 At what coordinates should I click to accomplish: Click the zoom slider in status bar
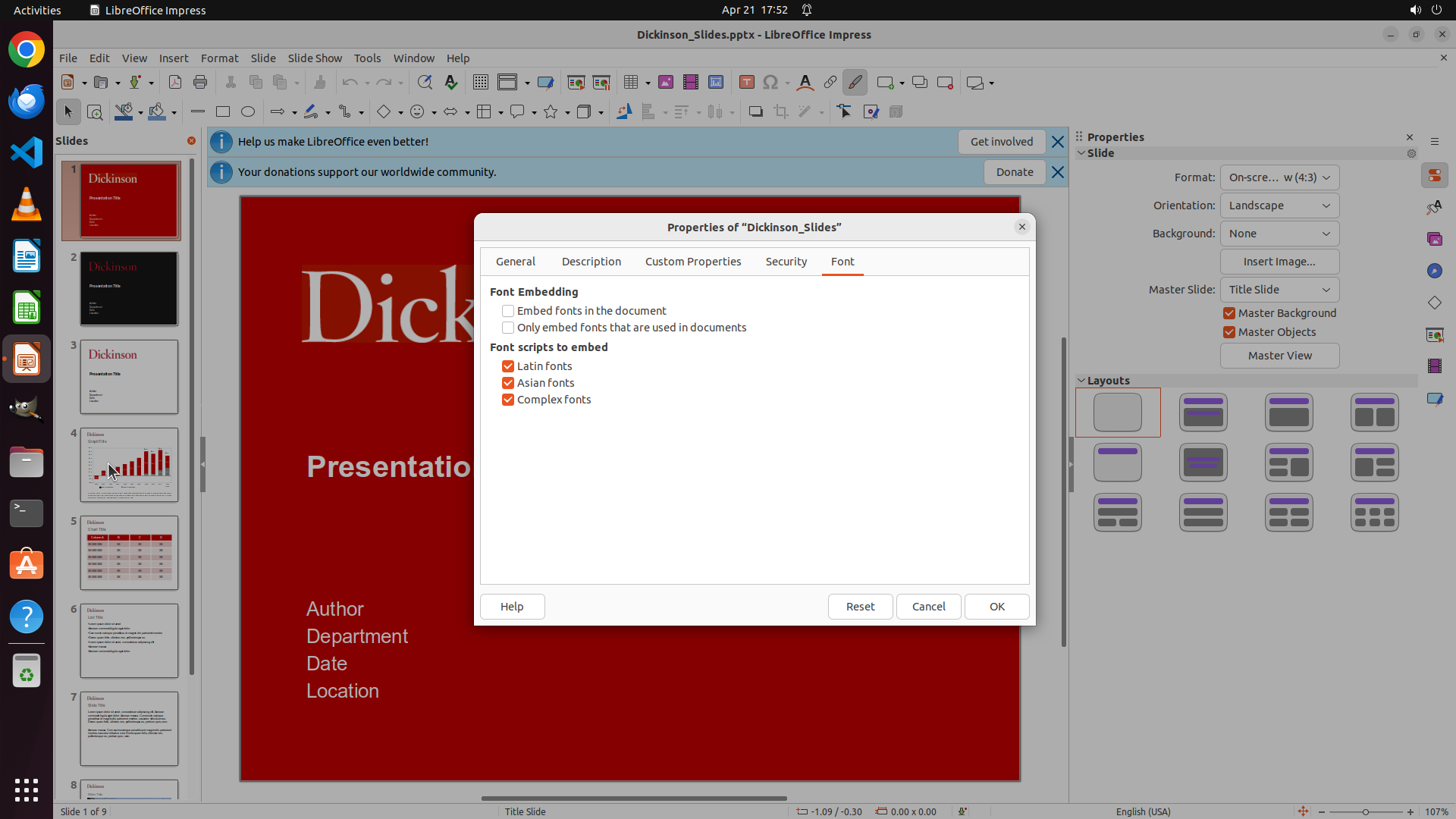tap(1365, 811)
